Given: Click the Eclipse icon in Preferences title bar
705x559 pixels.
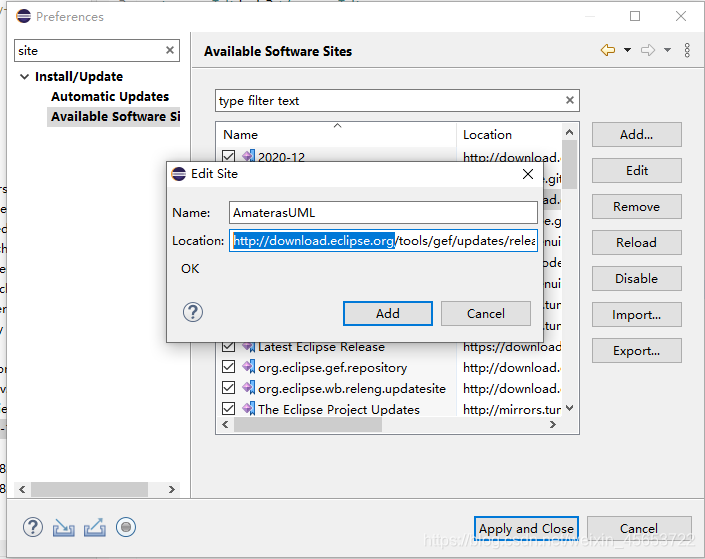Looking at the screenshot, I should click(x=23, y=16).
